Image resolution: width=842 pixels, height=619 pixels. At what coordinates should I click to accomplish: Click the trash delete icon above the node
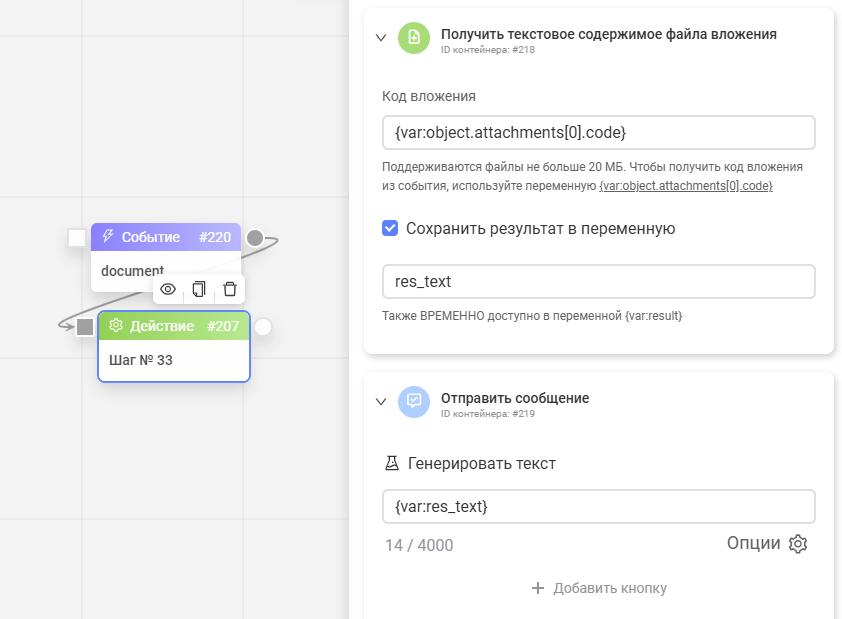pyautogui.click(x=230, y=289)
